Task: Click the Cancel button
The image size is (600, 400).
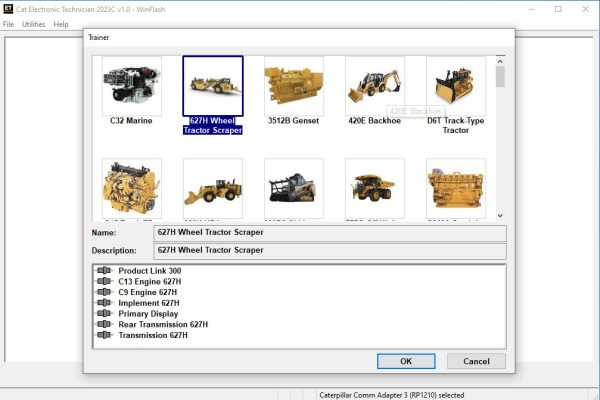Action: click(476, 361)
